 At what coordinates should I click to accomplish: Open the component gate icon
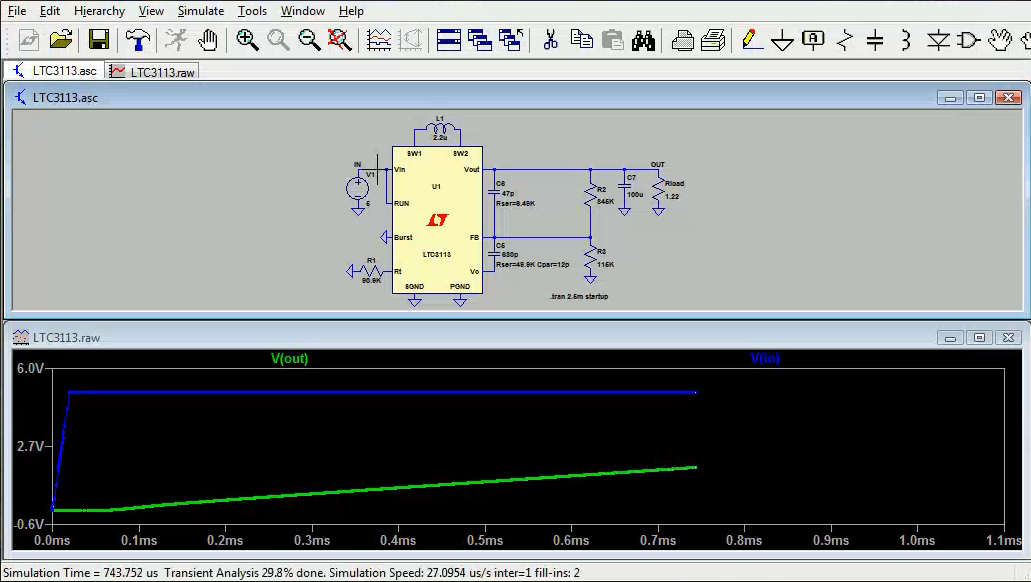click(x=968, y=40)
